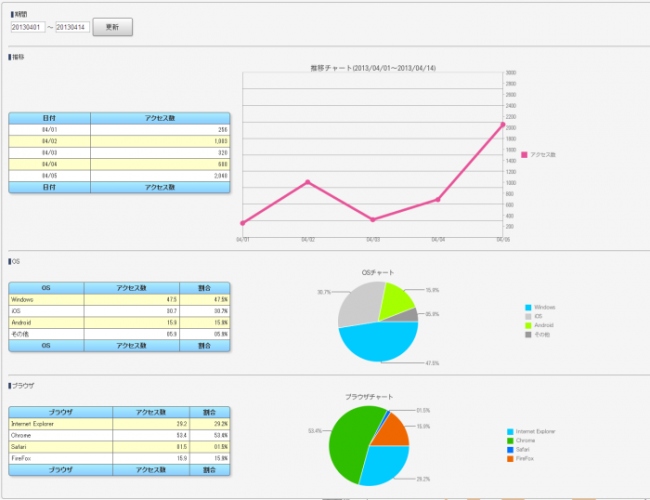Select the 04/02 peak point on line chart
650x500 pixels.
click(x=308, y=182)
